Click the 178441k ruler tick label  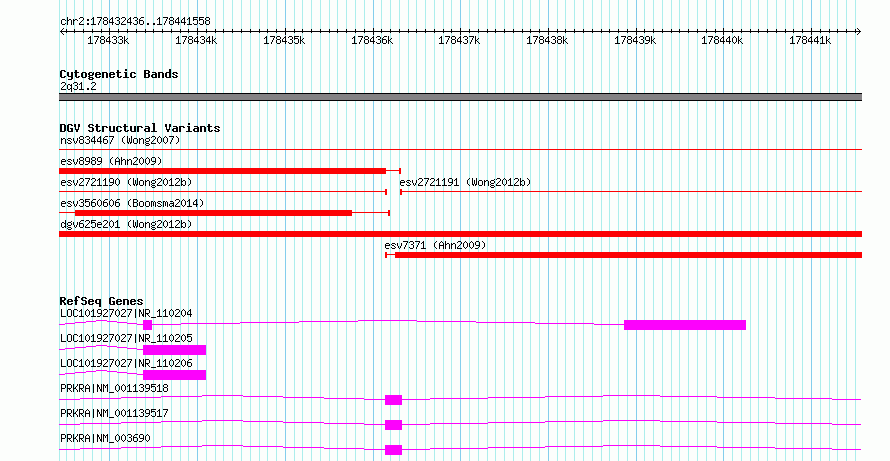[x=811, y=40]
